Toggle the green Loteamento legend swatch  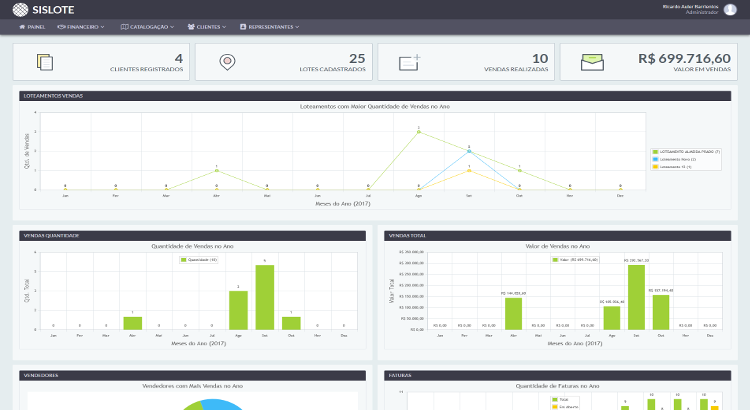point(655,152)
